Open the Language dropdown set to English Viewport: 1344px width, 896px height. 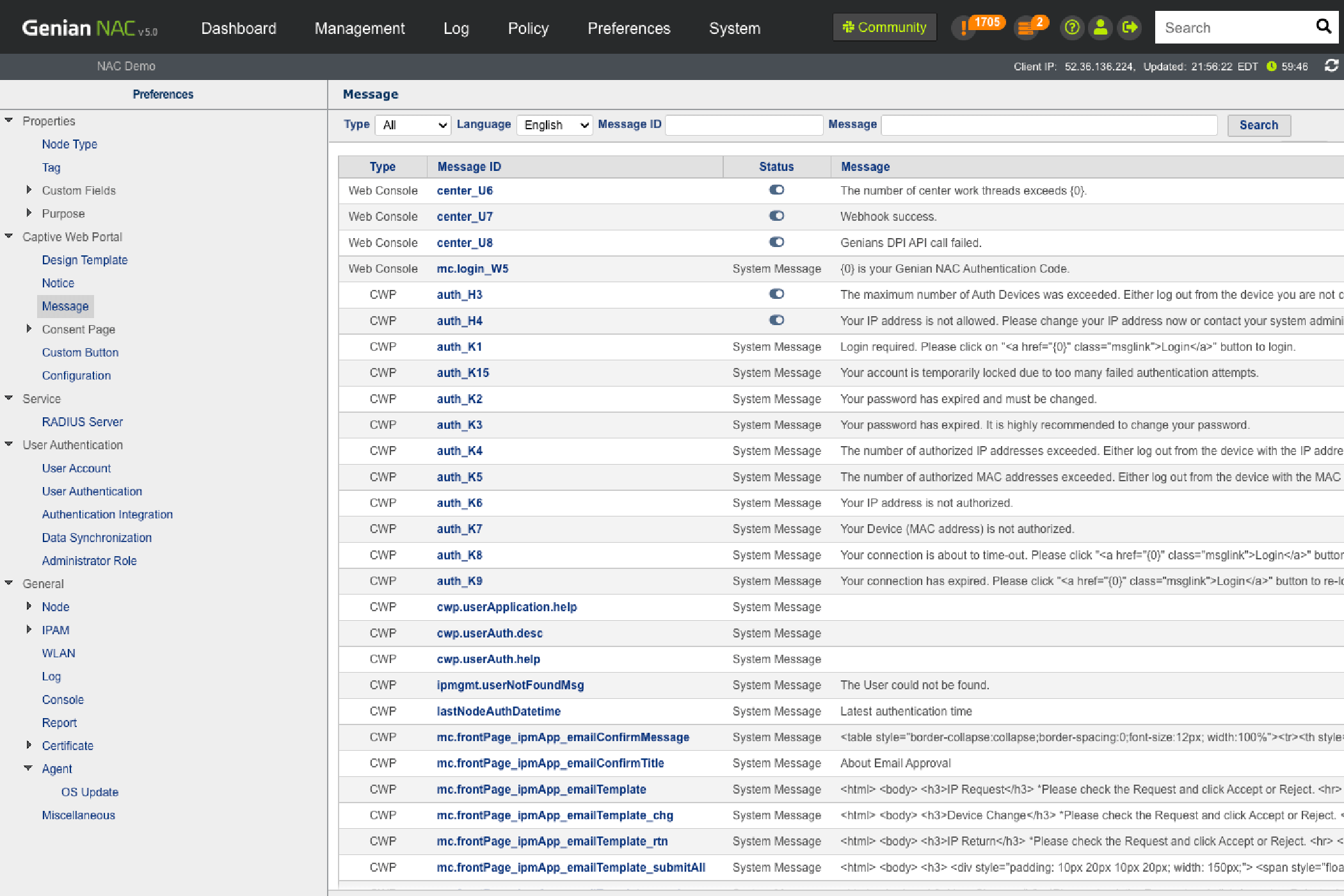tap(555, 125)
